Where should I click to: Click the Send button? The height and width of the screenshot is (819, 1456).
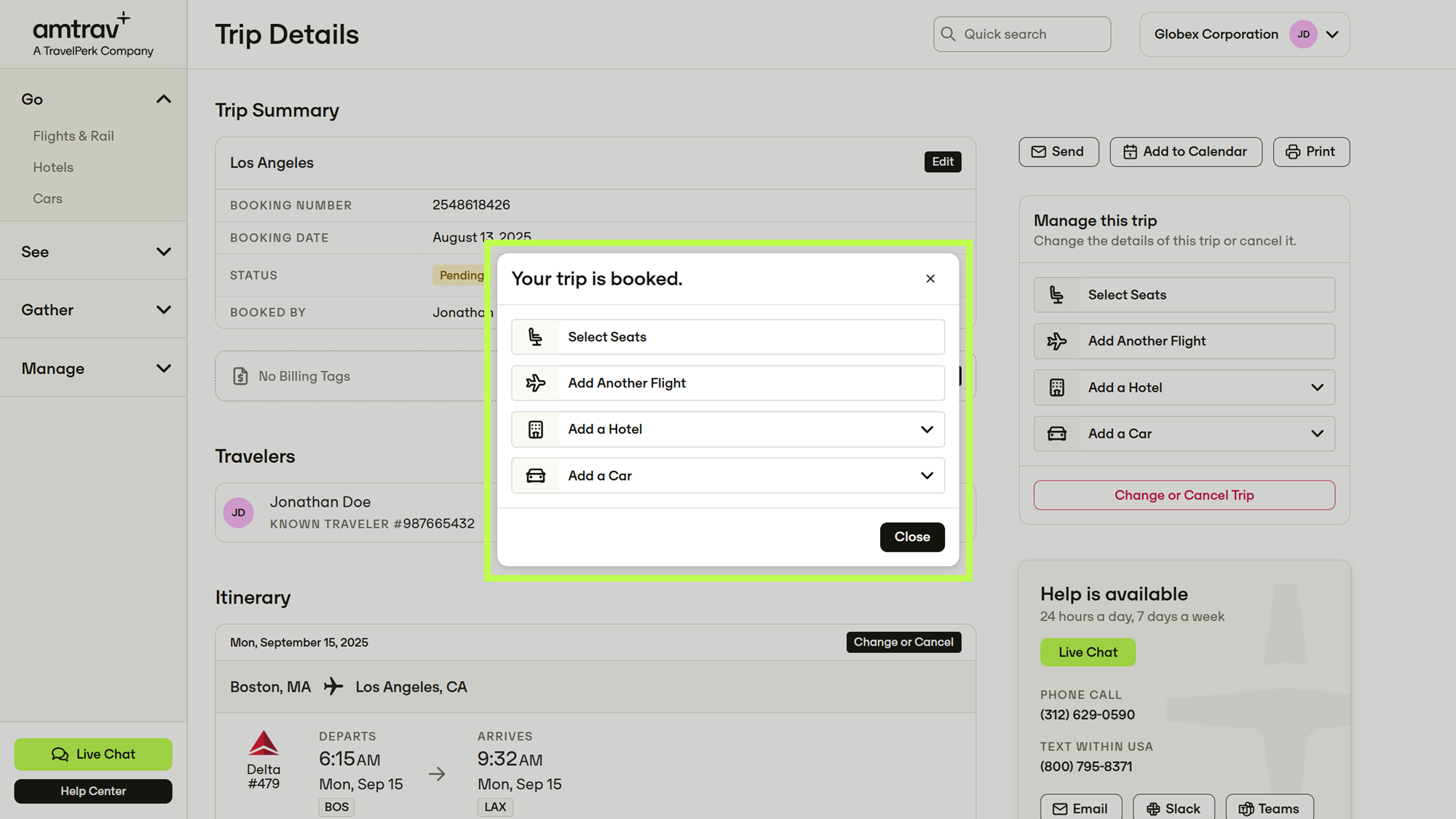1059,151
